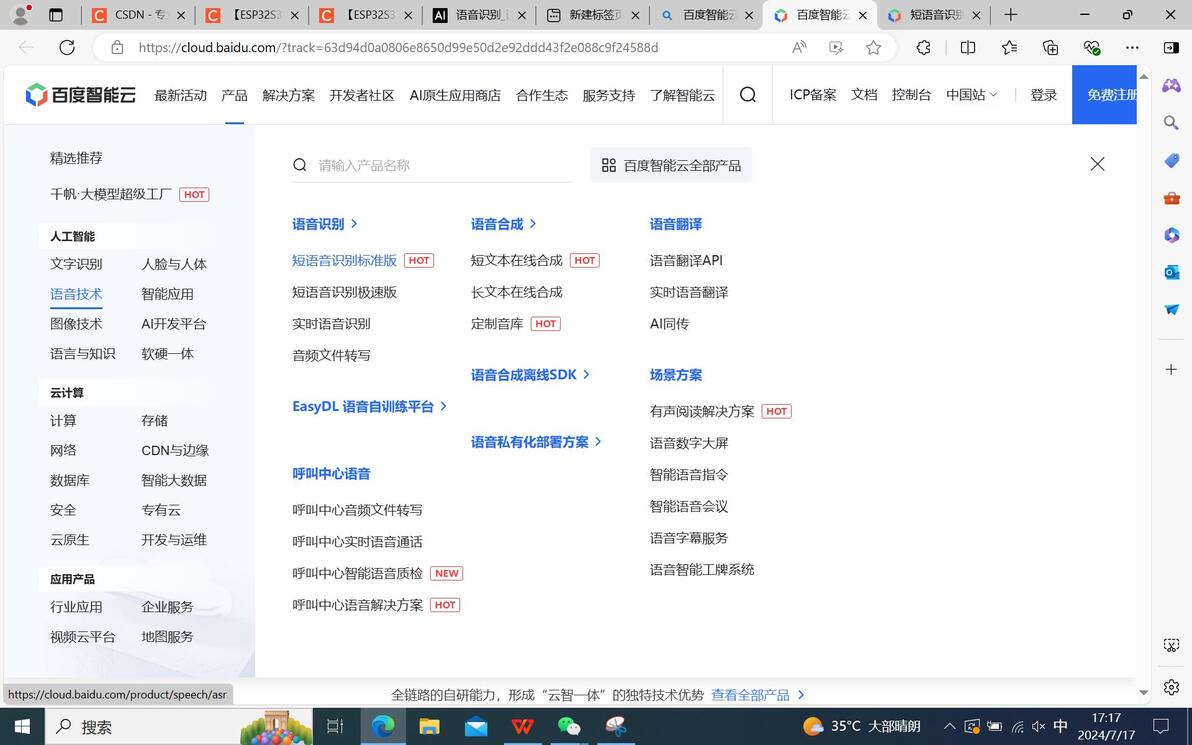Open the new tab plus button

[1010, 14]
